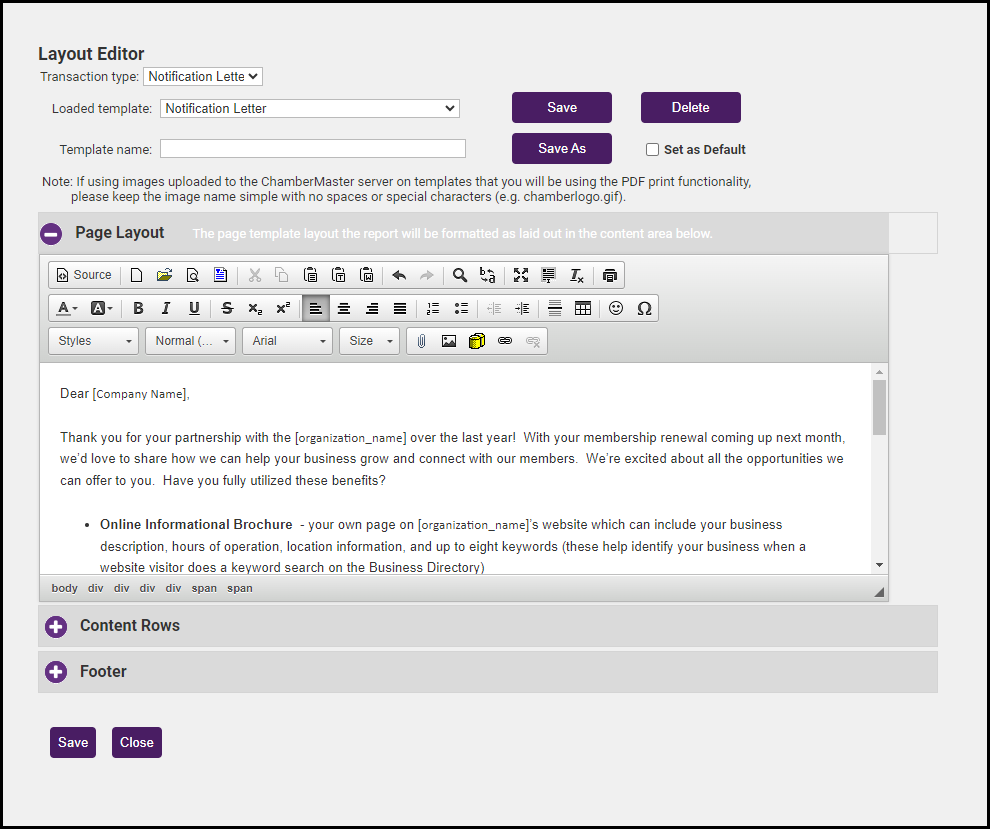Expand the Footer section

point(56,672)
